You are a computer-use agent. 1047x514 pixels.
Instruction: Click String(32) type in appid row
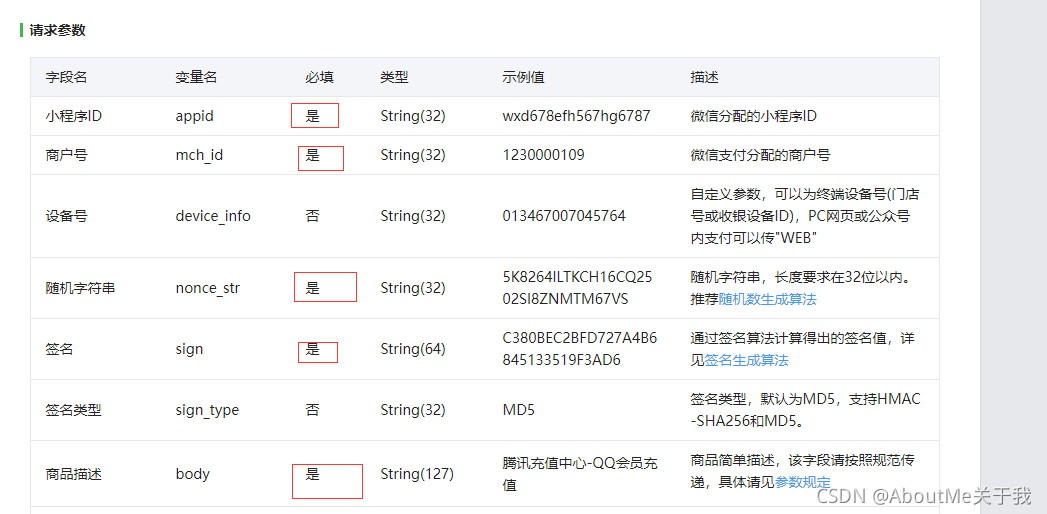point(413,116)
